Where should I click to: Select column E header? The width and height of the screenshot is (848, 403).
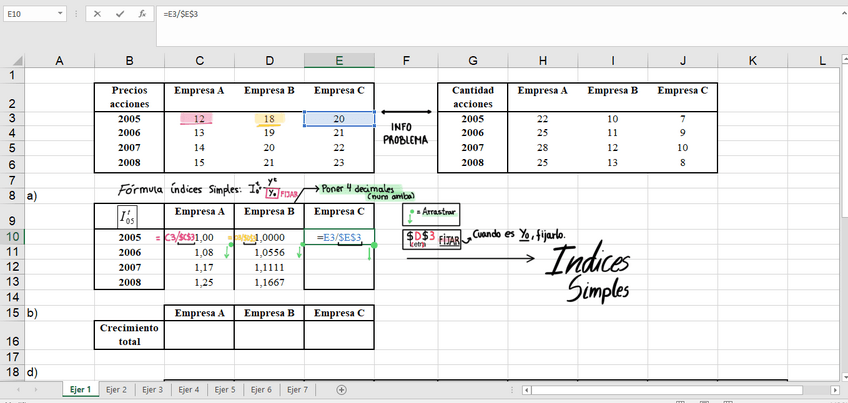tap(339, 61)
